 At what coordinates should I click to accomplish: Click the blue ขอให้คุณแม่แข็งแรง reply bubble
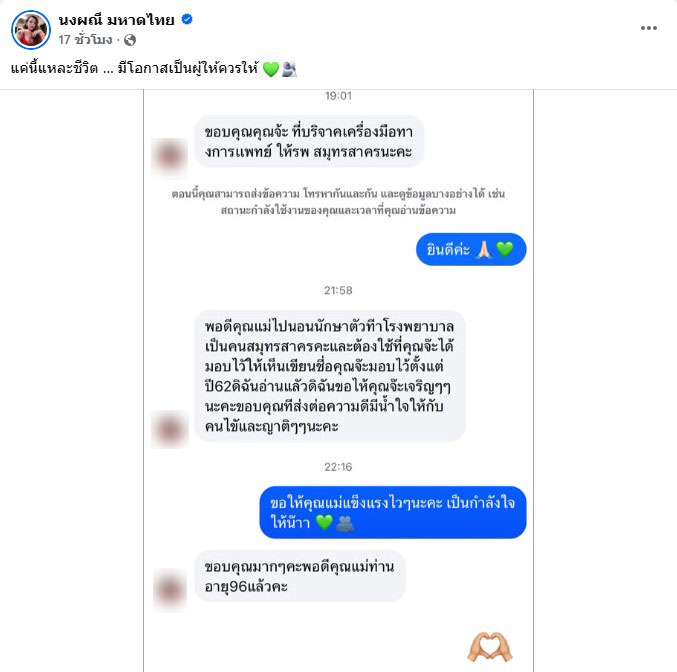pos(393,512)
